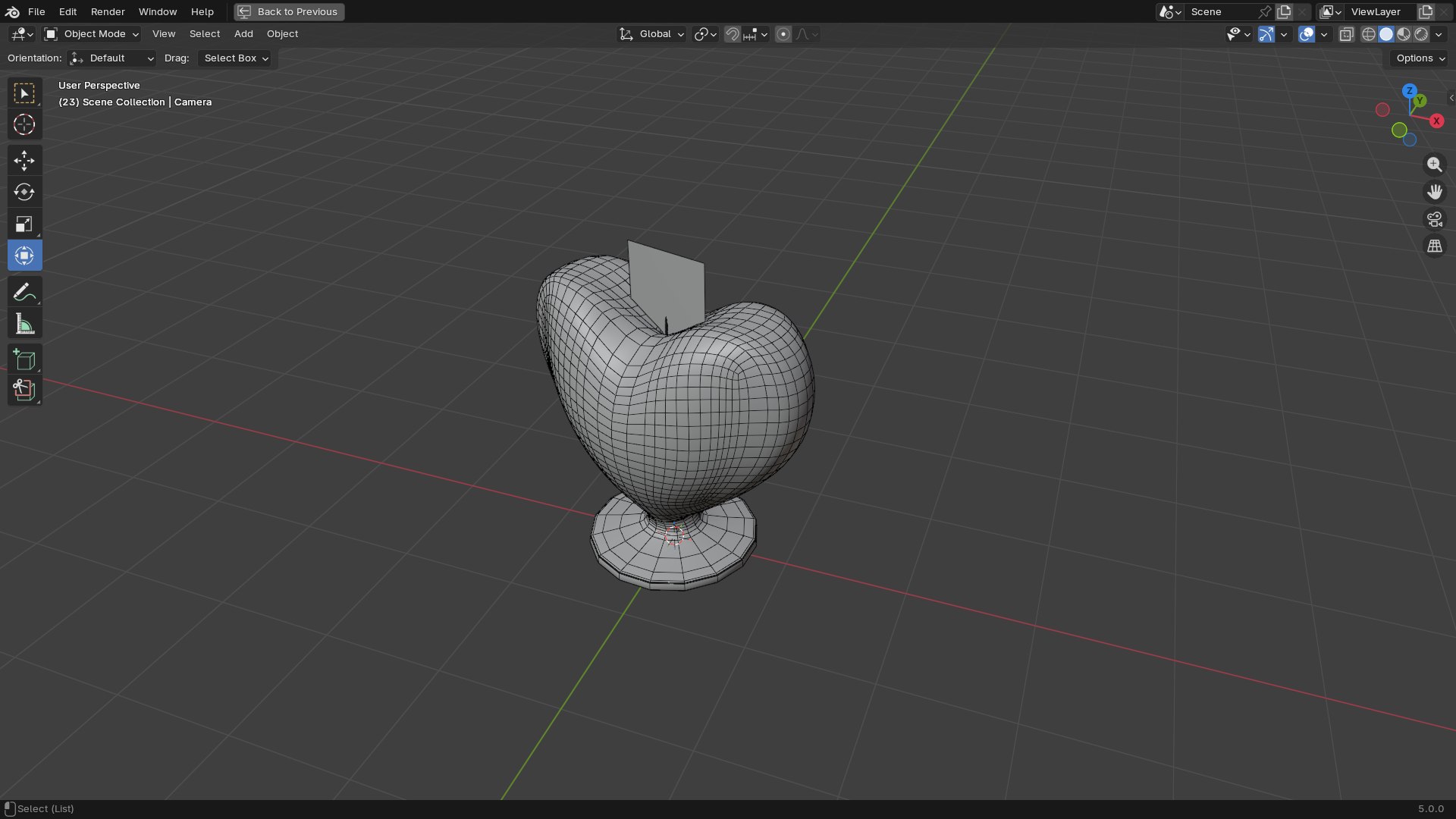Activate the 3D Cursor tool
The width and height of the screenshot is (1456, 819).
(x=24, y=124)
